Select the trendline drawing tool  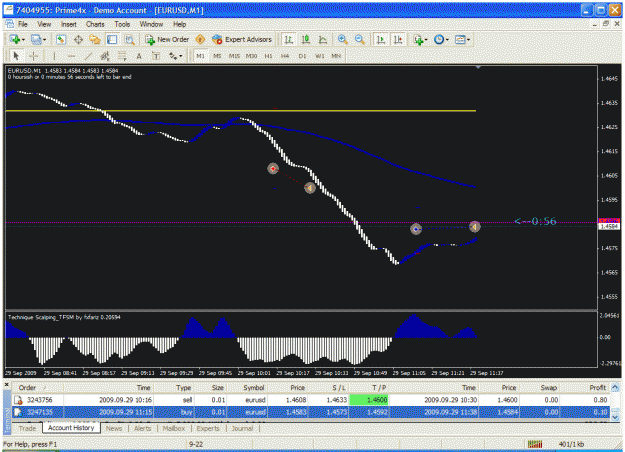[x=88, y=56]
